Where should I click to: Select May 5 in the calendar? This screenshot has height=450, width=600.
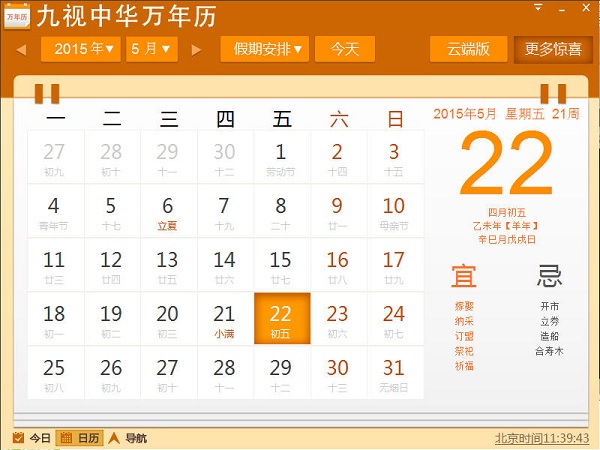click(112, 211)
